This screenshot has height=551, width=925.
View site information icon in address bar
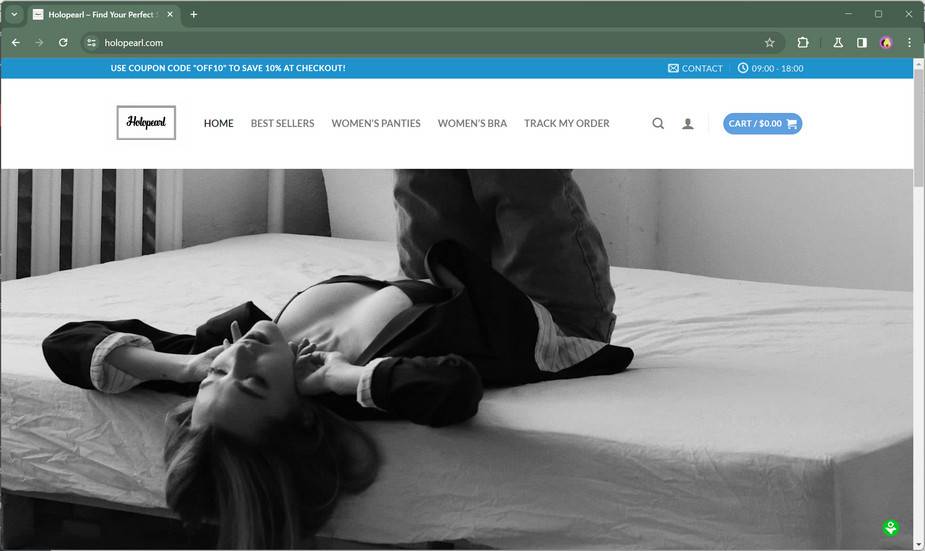tap(91, 42)
